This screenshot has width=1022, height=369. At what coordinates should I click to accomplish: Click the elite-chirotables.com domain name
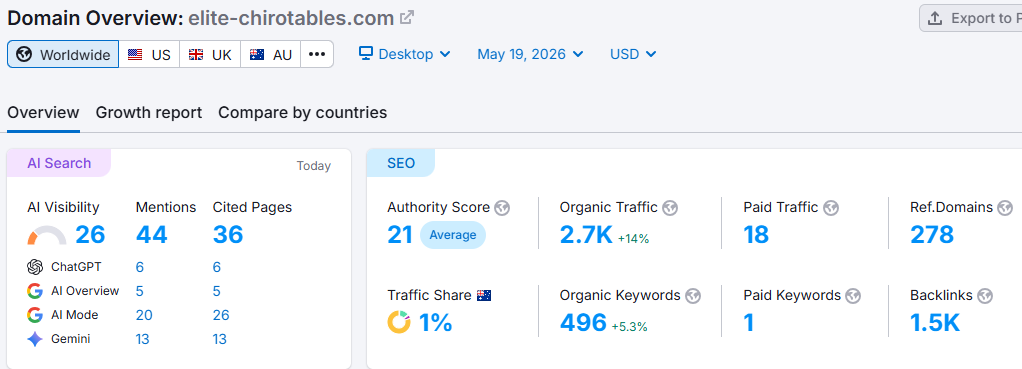point(291,18)
